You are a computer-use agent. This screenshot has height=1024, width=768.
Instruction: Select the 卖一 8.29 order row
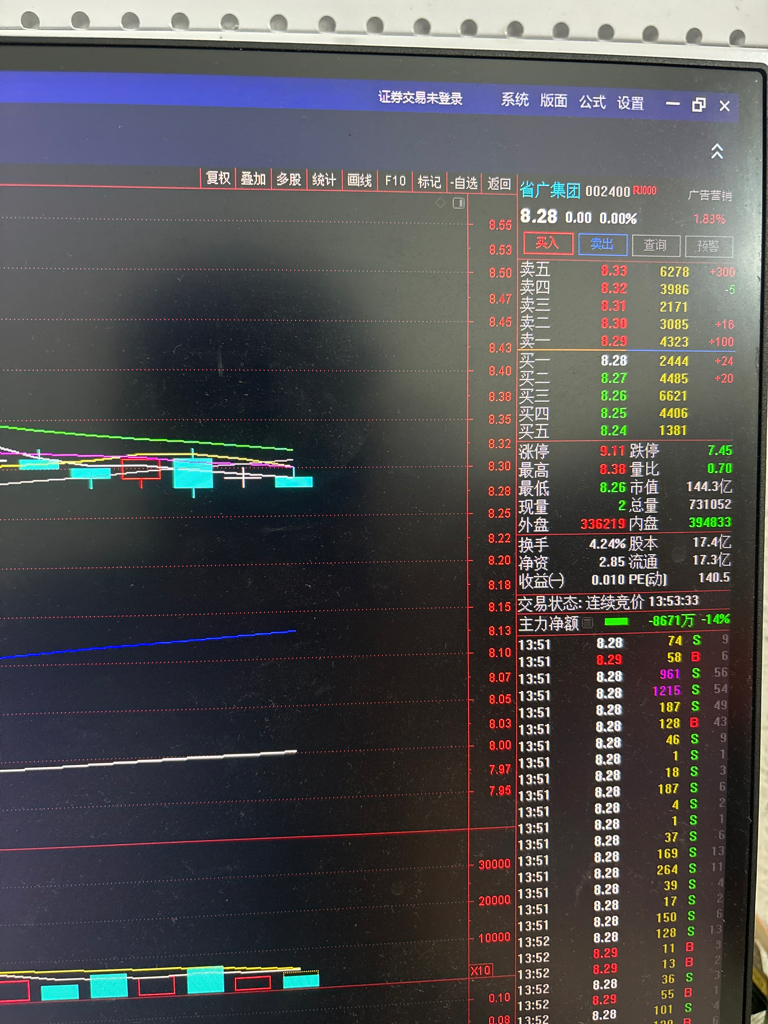pyautogui.click(x=627, y=341)
